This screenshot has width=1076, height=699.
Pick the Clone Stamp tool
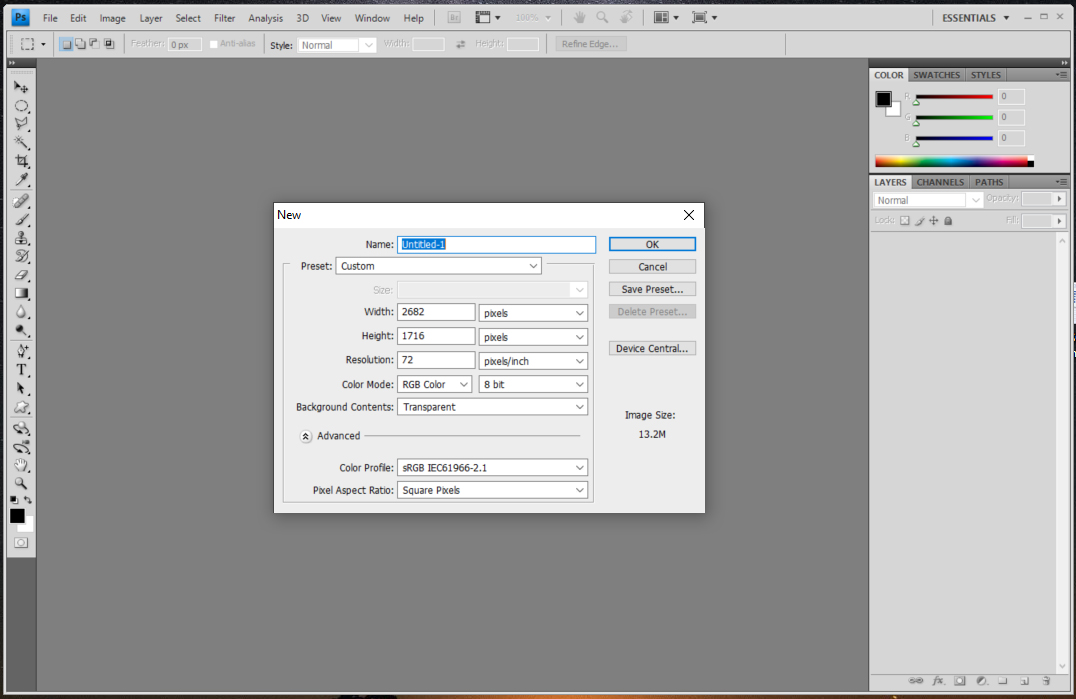[21, 238]
